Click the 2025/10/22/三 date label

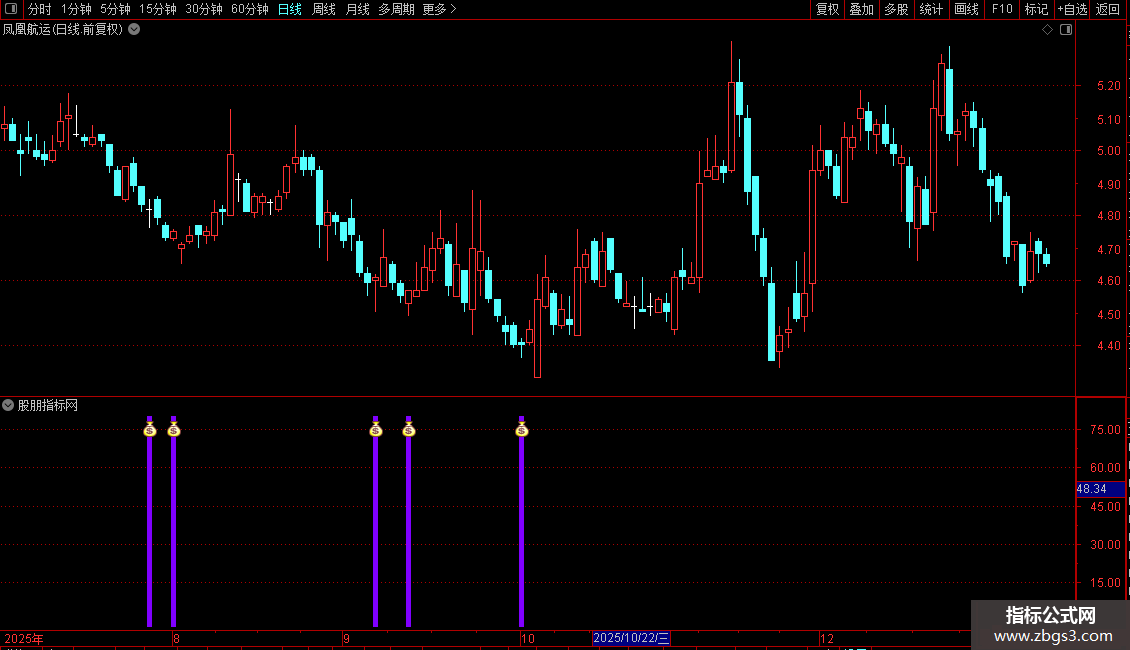(x=631, y=638)
